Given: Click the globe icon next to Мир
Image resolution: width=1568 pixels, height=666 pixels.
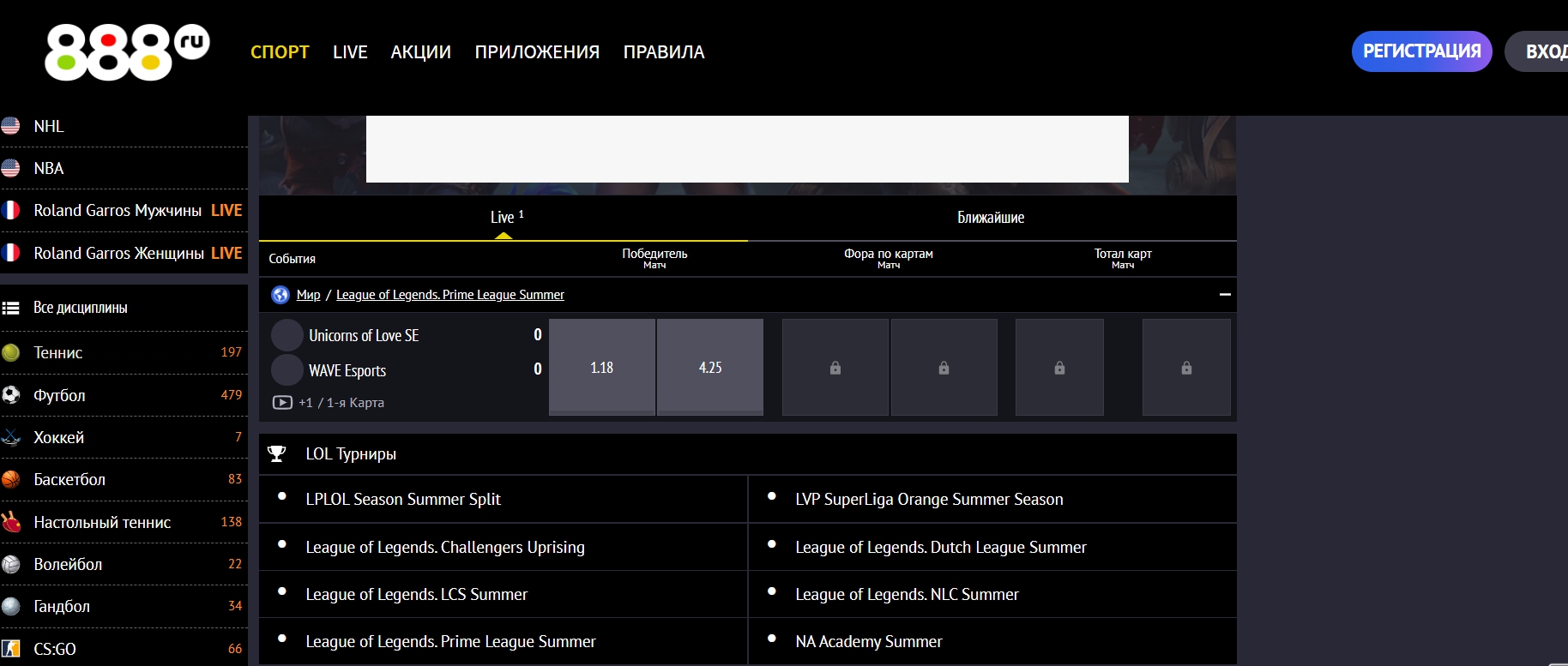Looking at the screenshot, I should click(280, 295).
